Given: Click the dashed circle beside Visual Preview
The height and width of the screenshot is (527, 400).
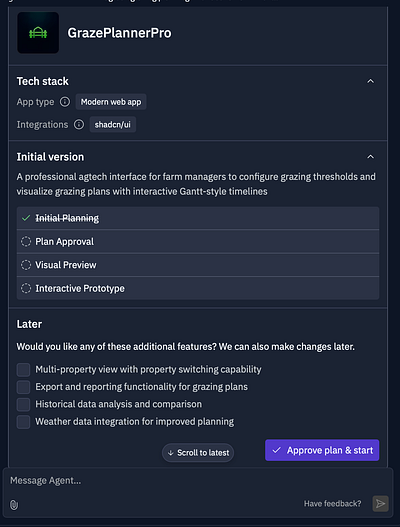Looking at the screenshot, I should [x=26, y=265].
